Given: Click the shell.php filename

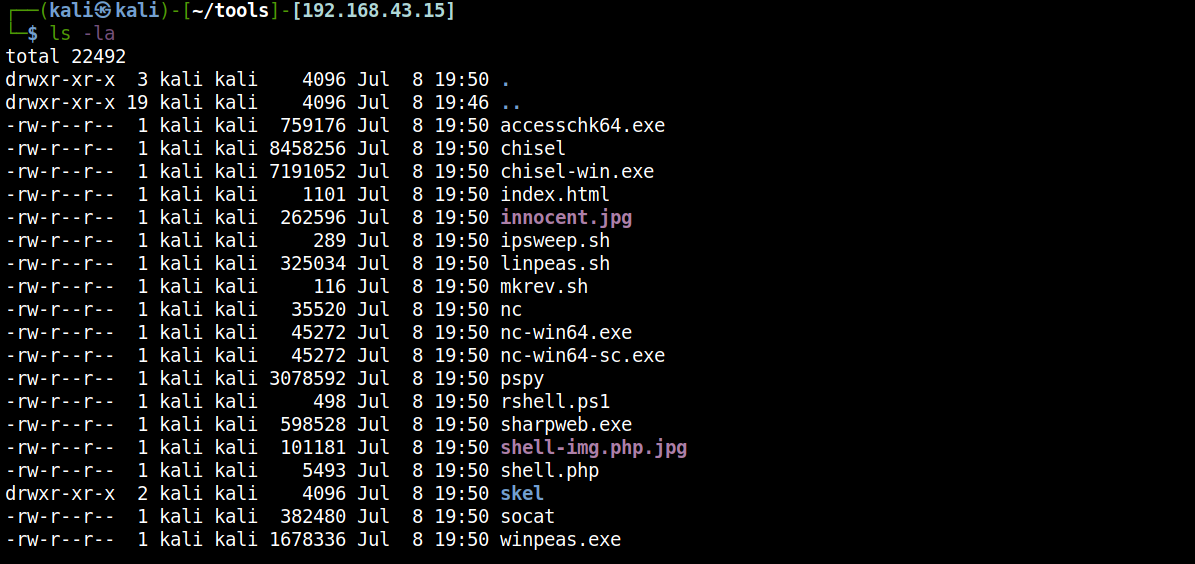Looking at the screenshot, I should 550,471.
